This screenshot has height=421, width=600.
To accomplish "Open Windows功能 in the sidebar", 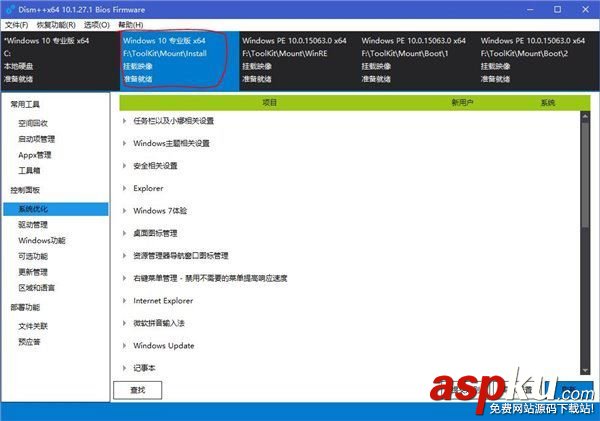I will pyautogui.click(x=42, y=240).
